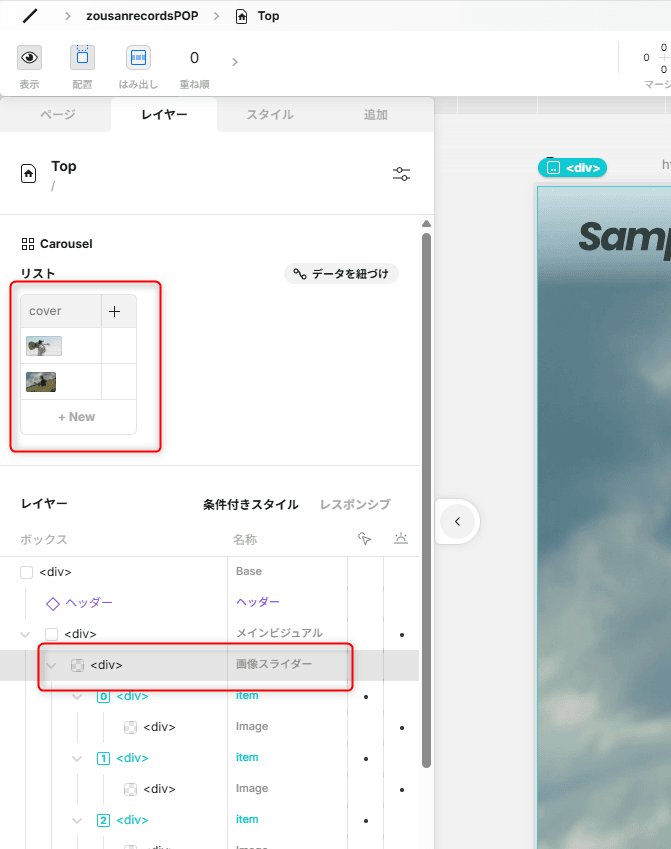
Task: Open the 配置 layout tool
Action: [x=82, y=58]
